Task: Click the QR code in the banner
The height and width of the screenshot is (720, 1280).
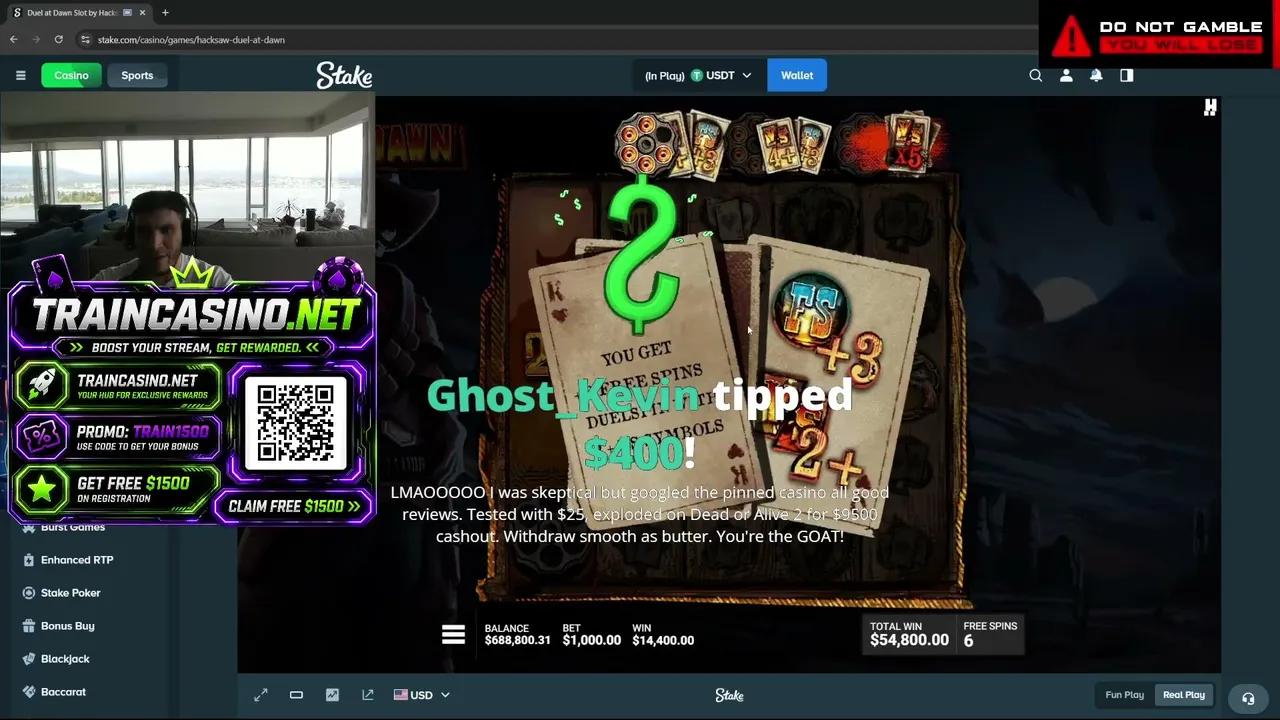Action: tap(295, 423)
